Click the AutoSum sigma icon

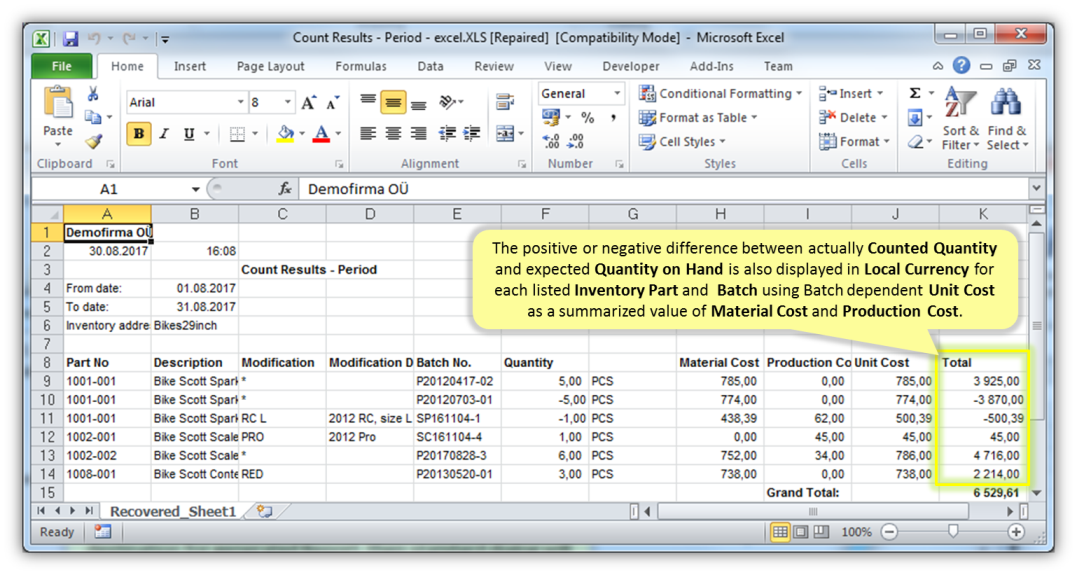915,93
